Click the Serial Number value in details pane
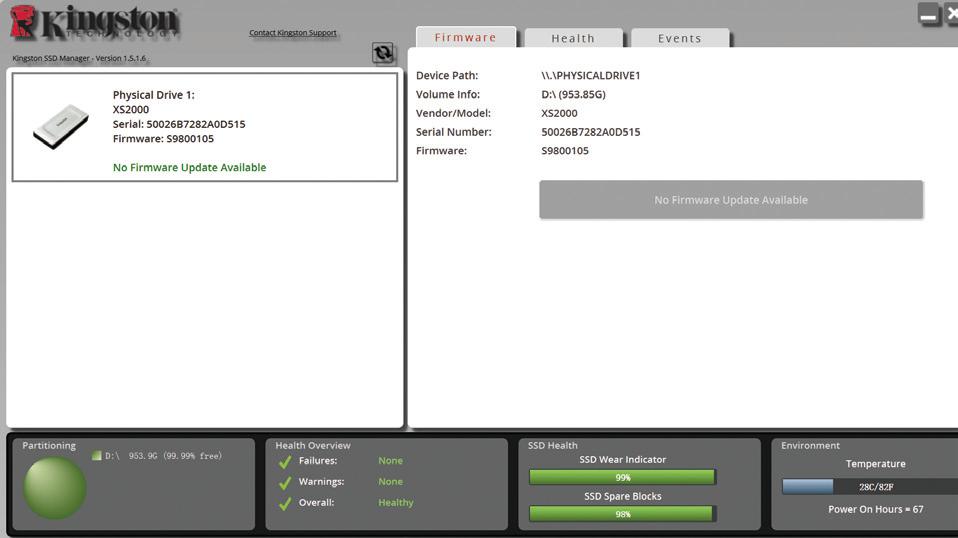958x538 pixels. tap(591, 132)
